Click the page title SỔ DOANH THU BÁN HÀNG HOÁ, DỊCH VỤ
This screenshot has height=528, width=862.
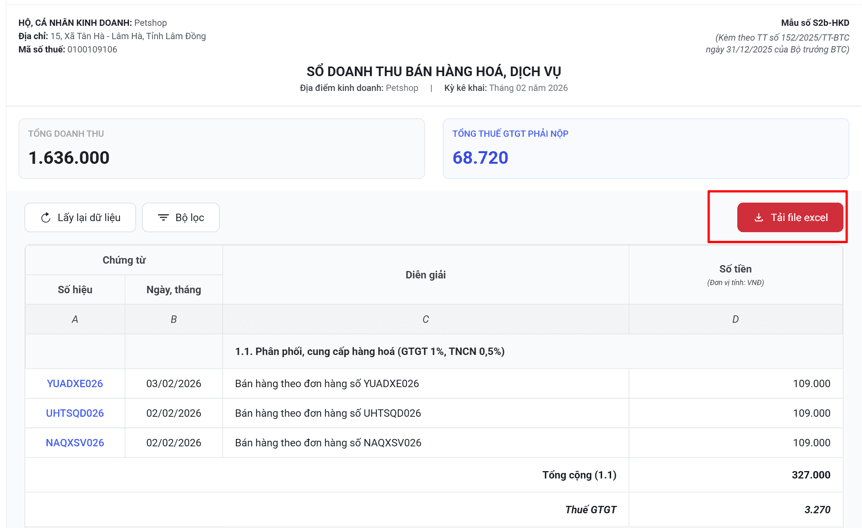coord(434,72)
